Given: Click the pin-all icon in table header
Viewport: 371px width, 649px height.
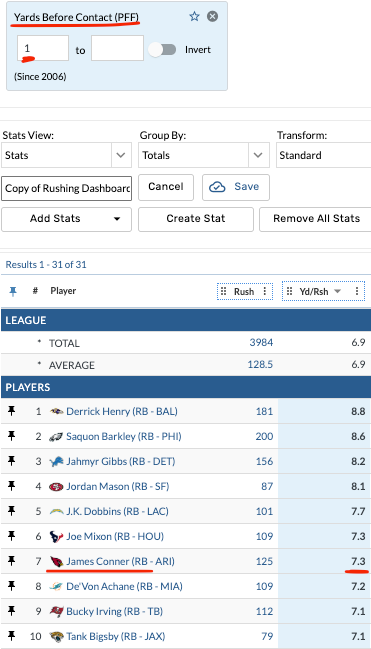Looking at the screenshot, I should [x=13, y=291].
